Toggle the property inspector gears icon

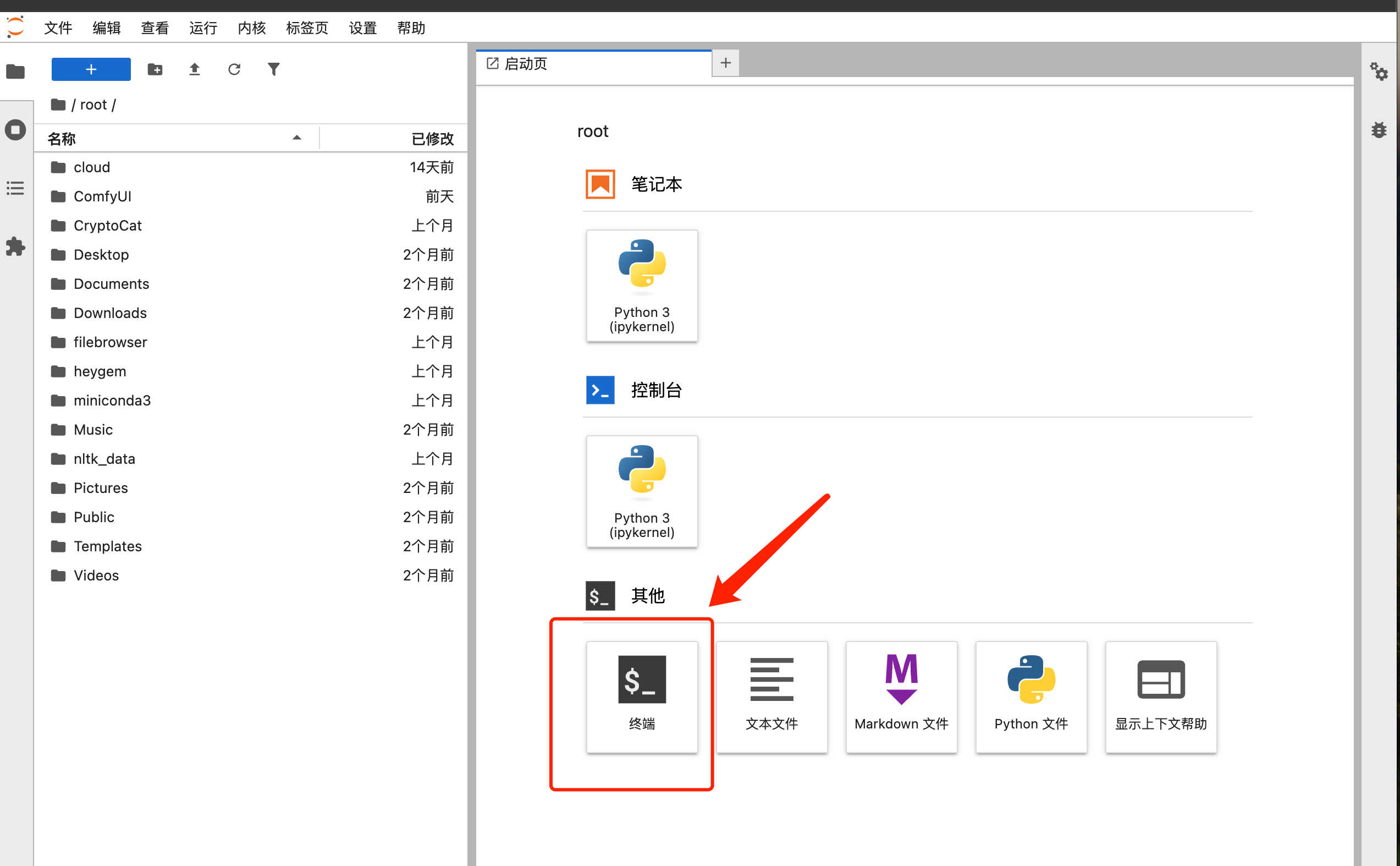click(1379, 72)
